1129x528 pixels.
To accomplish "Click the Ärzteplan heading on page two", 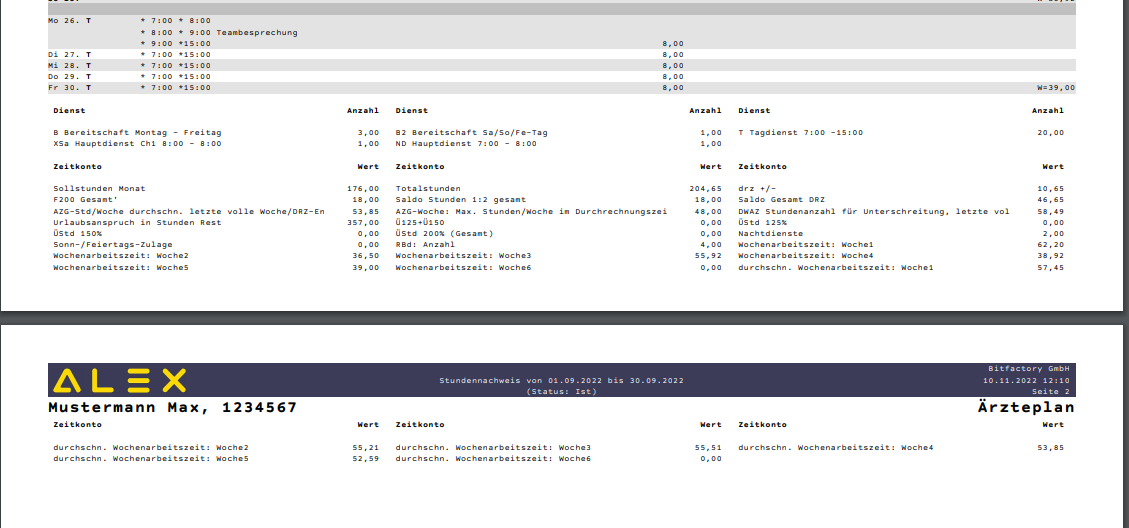I will (x=1025, y=408).
